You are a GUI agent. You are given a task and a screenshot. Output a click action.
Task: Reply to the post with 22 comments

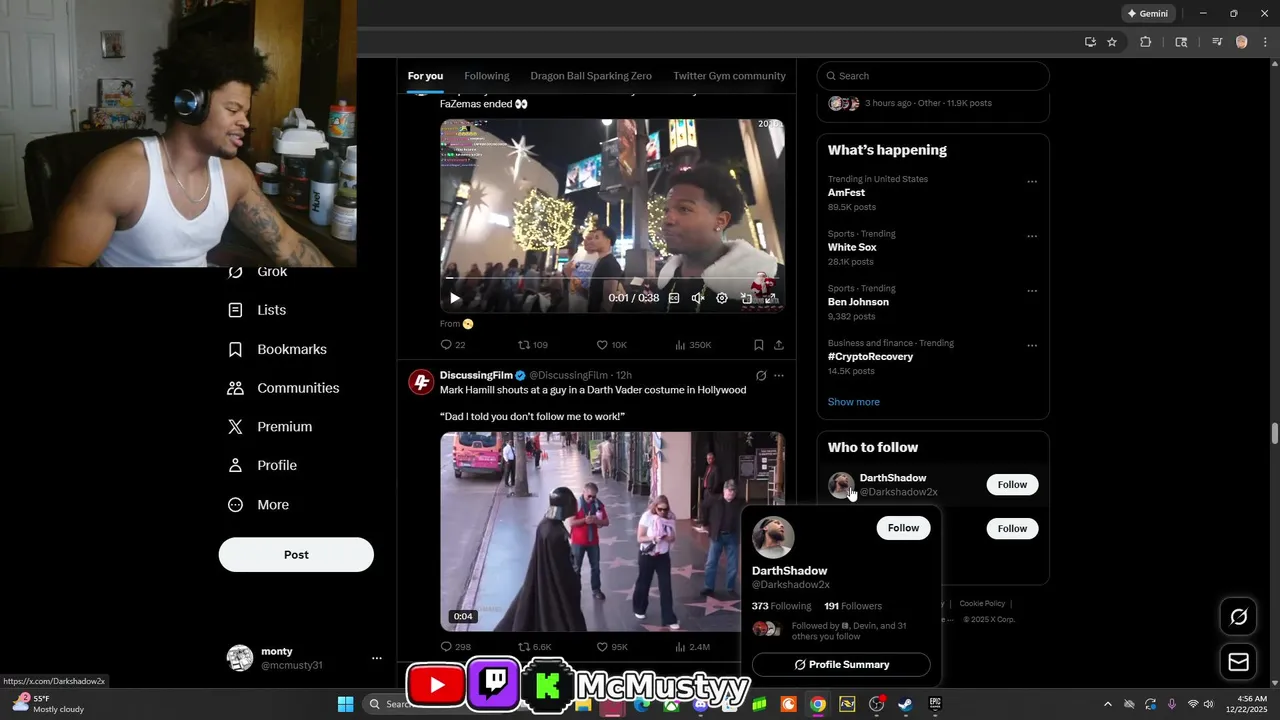453,345
